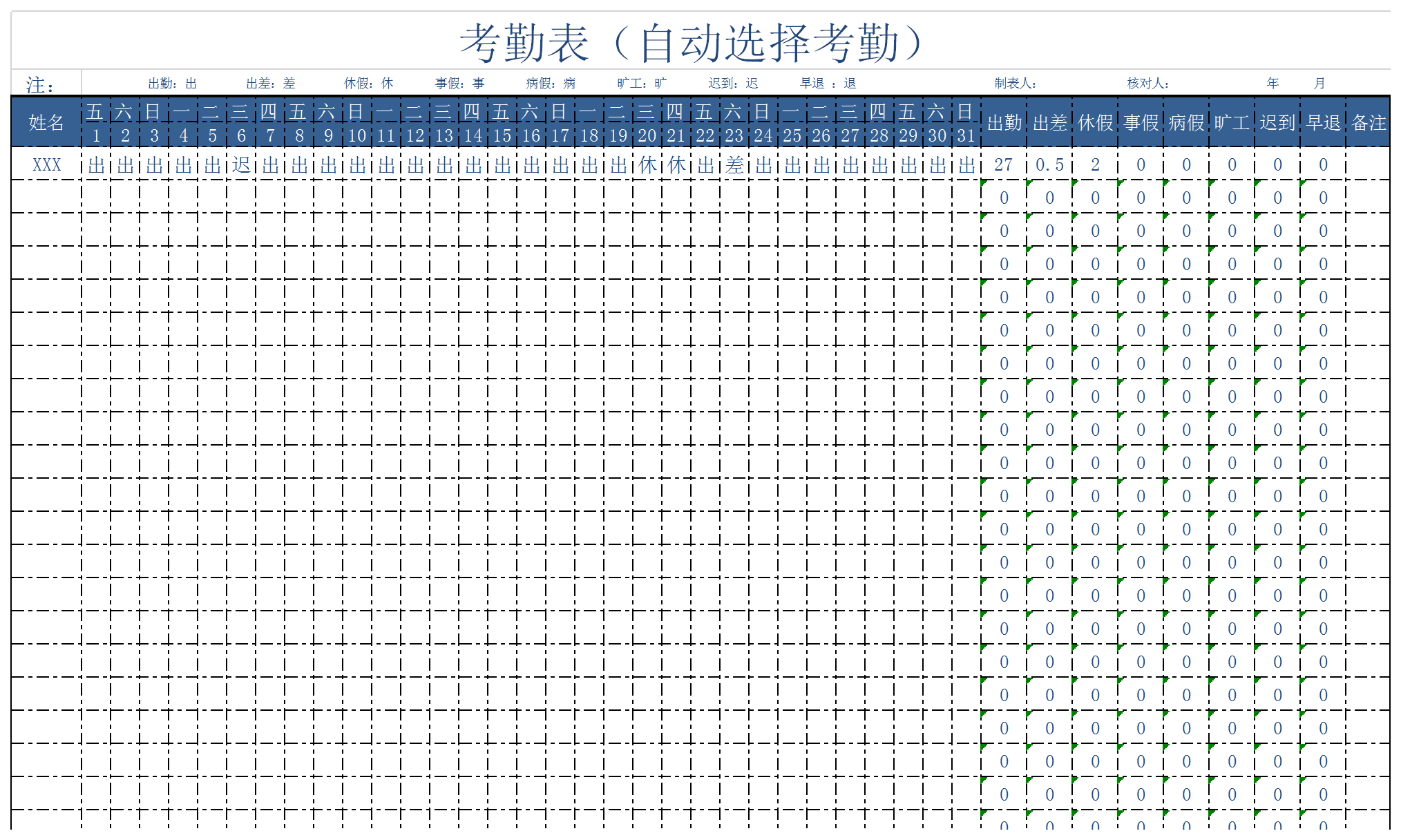Select the 核对人 label cell
This screenshot has width=1401, height=840.
click(1147, 84)
